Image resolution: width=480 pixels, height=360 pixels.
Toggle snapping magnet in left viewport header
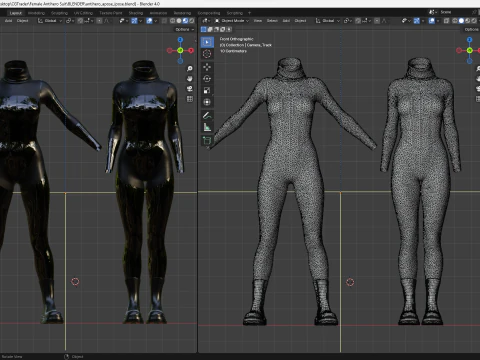tap(80, 21)
